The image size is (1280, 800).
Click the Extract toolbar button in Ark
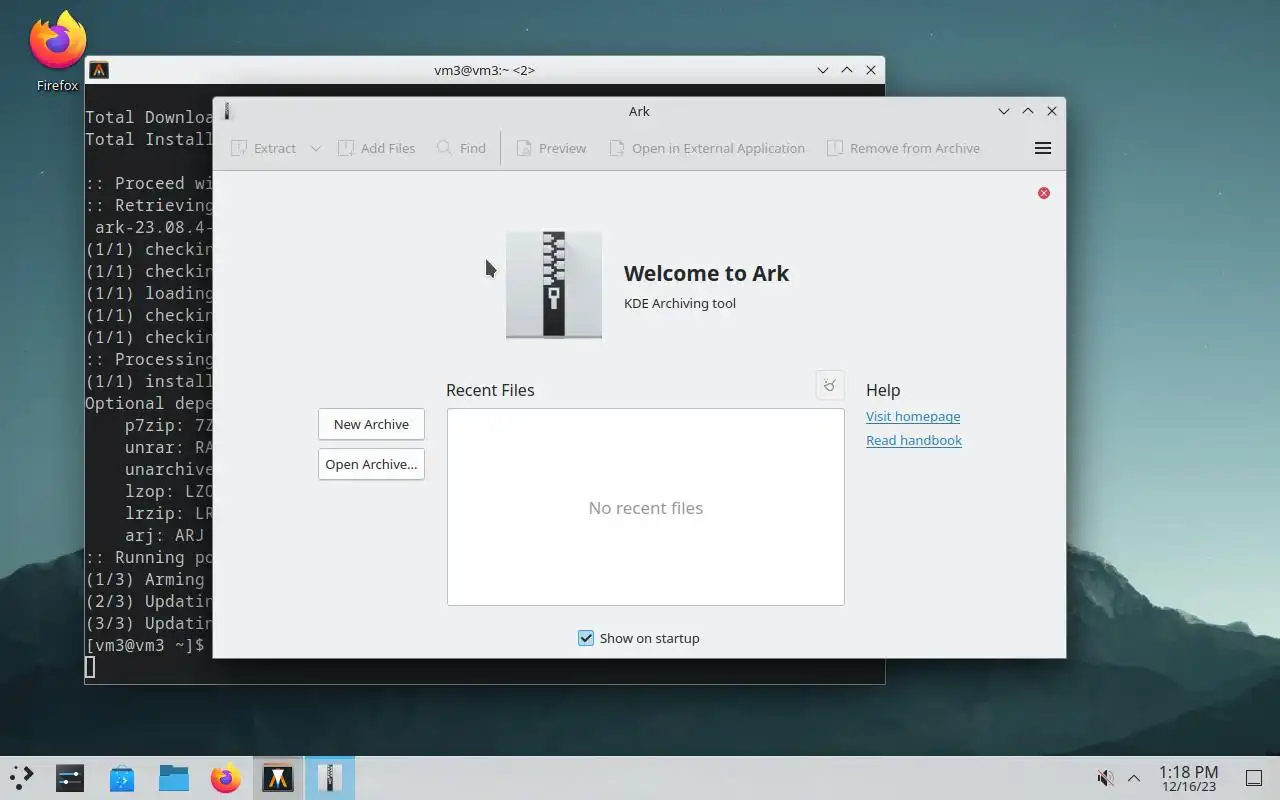[264, 148]
